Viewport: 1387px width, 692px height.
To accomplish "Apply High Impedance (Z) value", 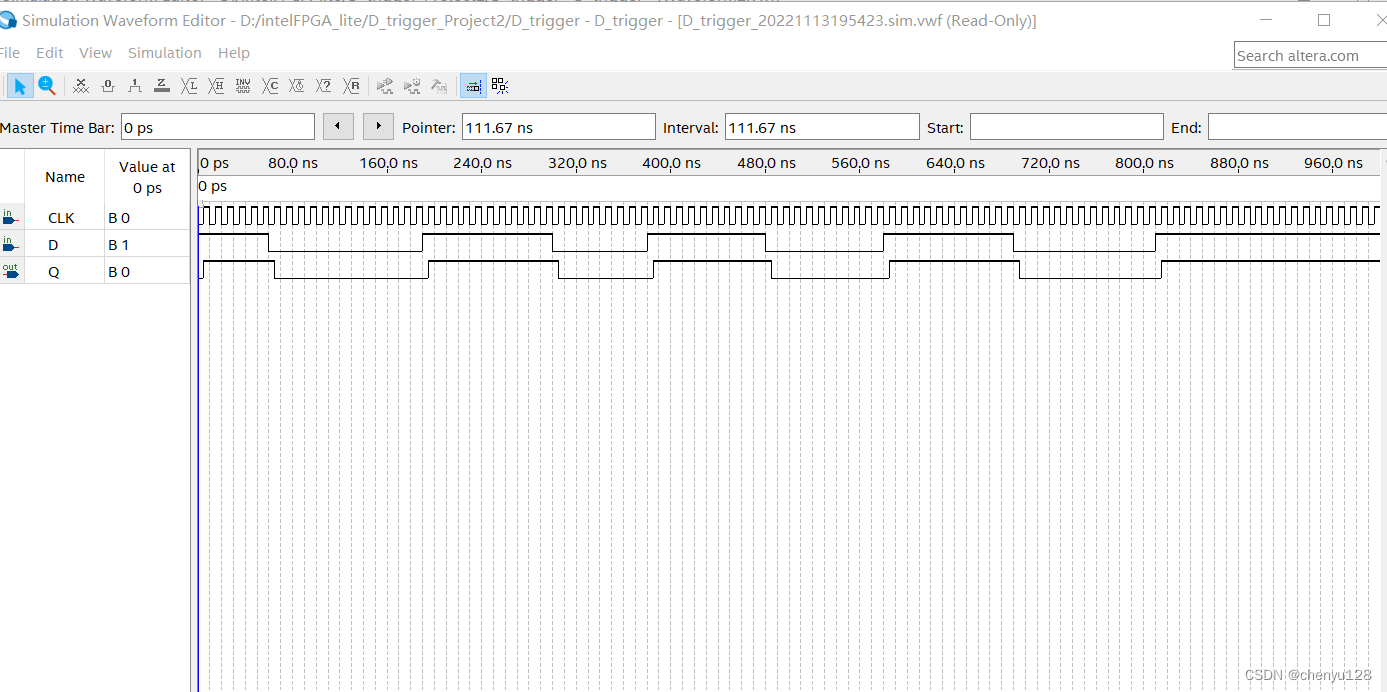I will click(x=162, y=86).
